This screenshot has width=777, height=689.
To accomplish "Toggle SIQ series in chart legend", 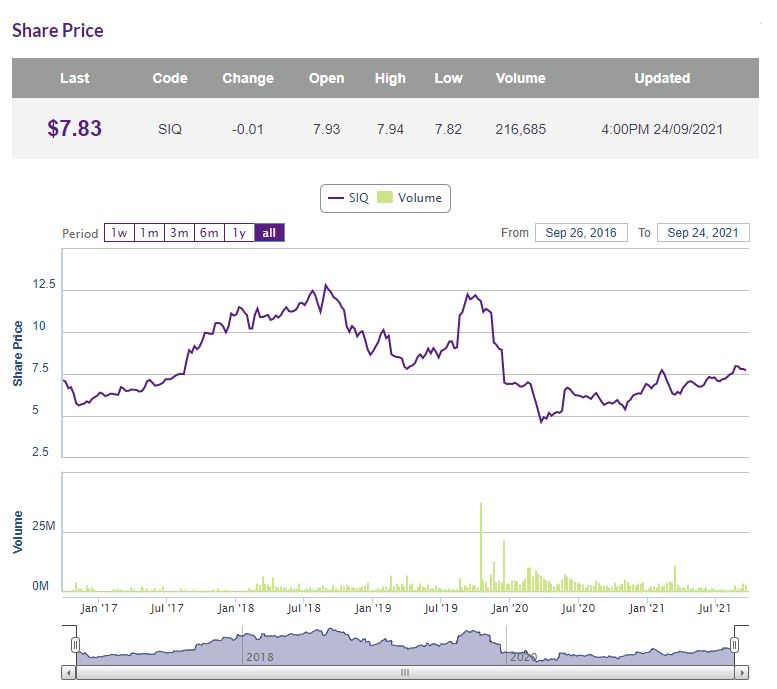I will point(347,198).
